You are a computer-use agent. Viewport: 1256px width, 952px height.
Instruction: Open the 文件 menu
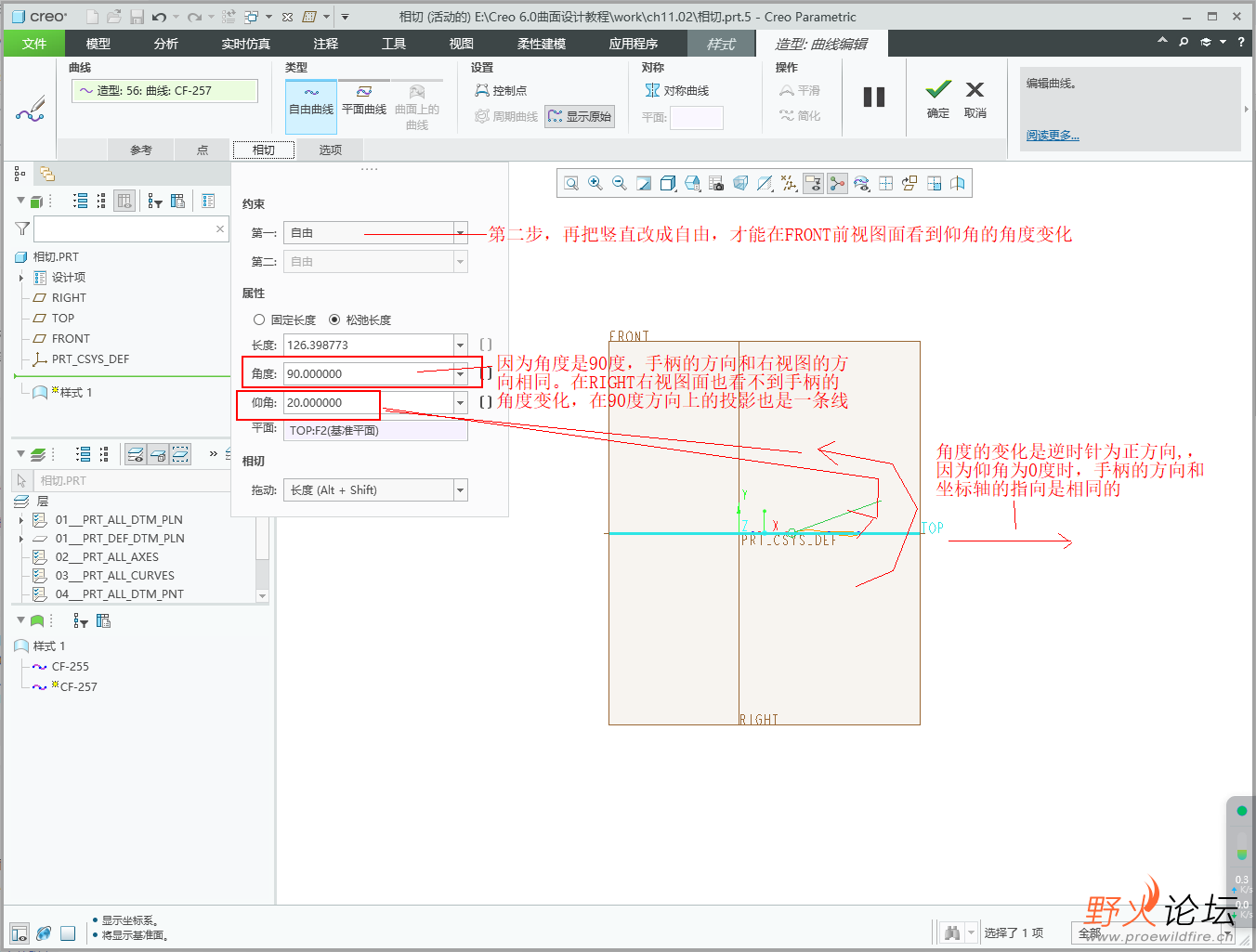[34, 44]
